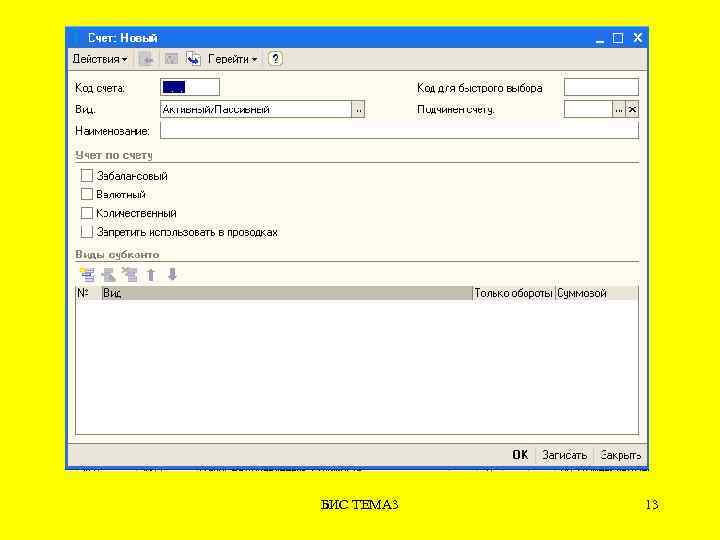Click the Вид field Активный/Пассивный
Image resolution: width=720 pixels, height=540 pixels.
click(x=256, y=110)
